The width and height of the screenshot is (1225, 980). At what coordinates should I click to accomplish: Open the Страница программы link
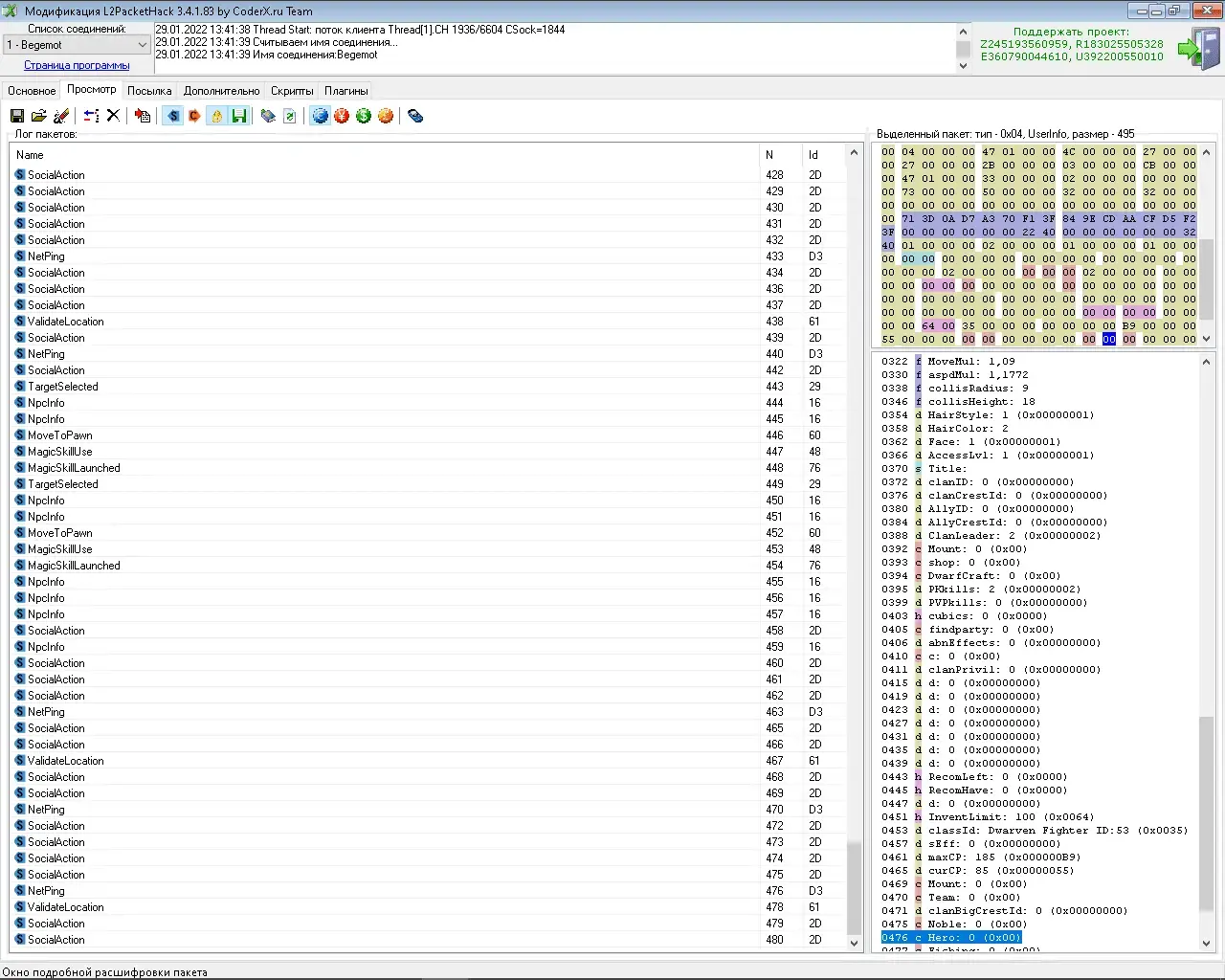[x=77, y=65]
